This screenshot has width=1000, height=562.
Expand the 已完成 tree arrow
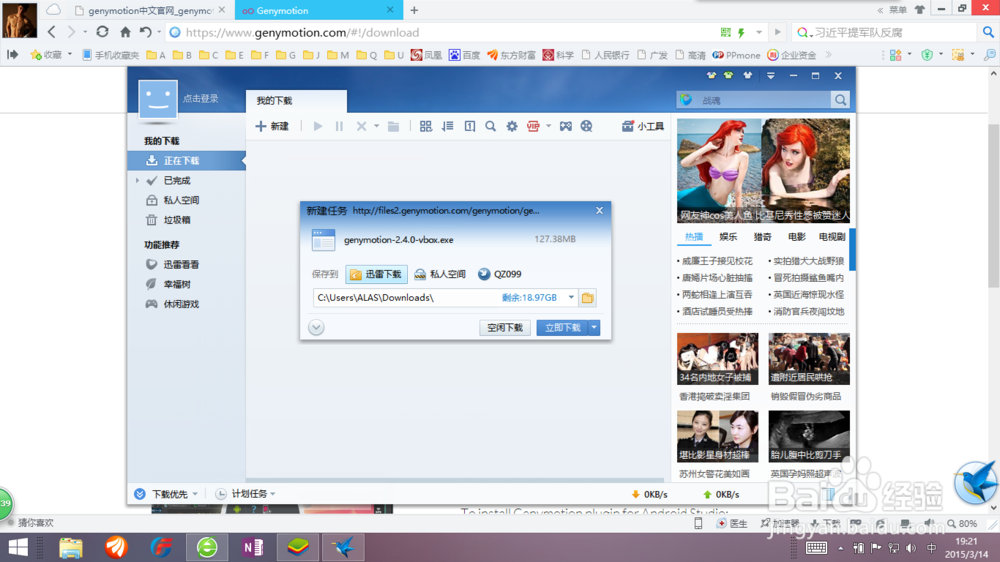[x=137, y=181]
